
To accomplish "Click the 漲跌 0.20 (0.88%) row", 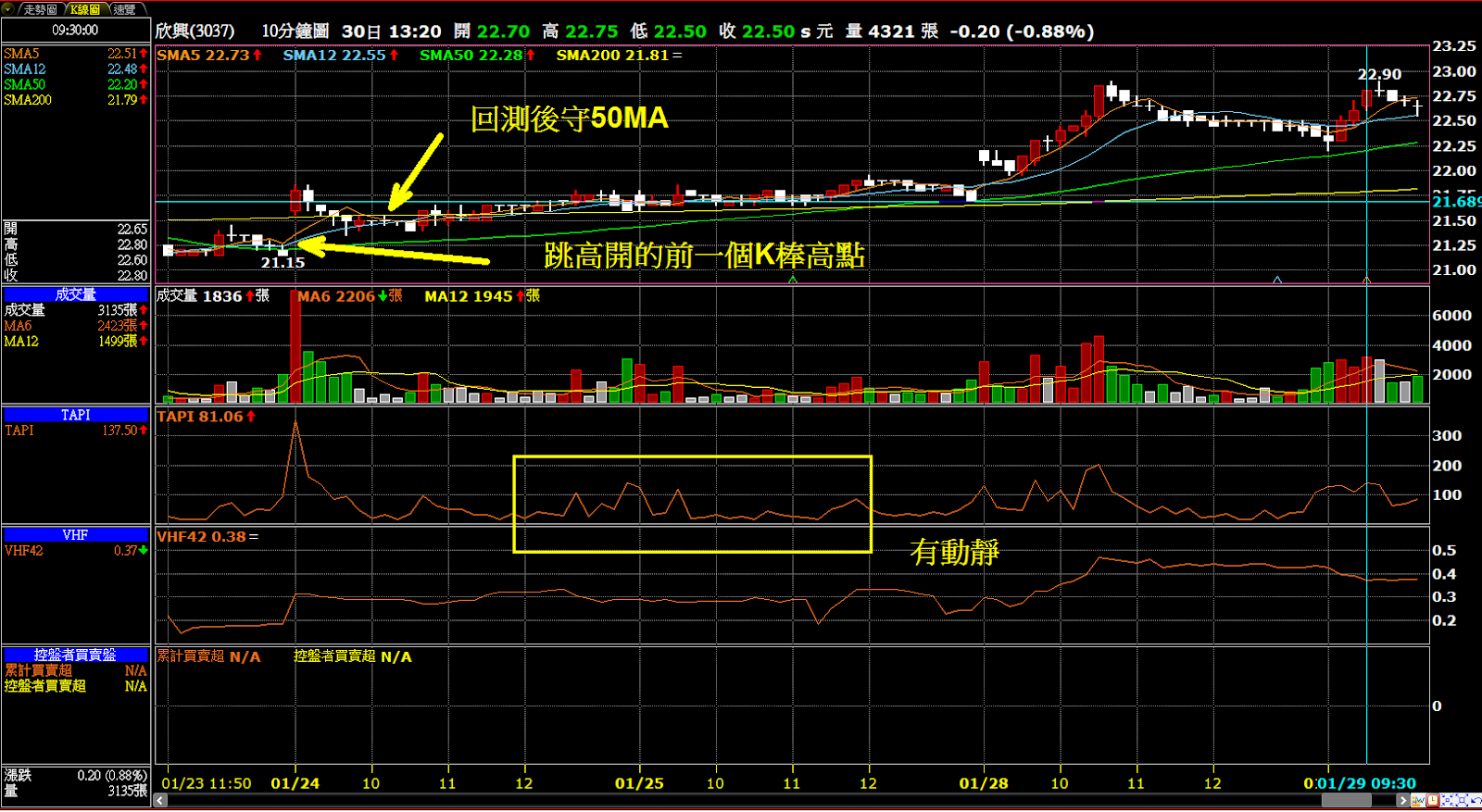I will (x=75, y=775).
